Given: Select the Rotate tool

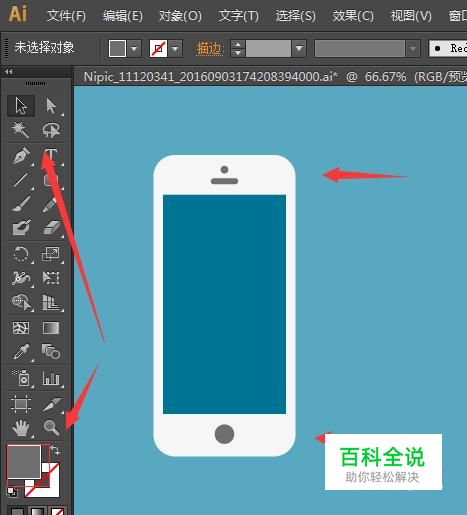Looking at the screenshot, I should click(x=21, y=254).
